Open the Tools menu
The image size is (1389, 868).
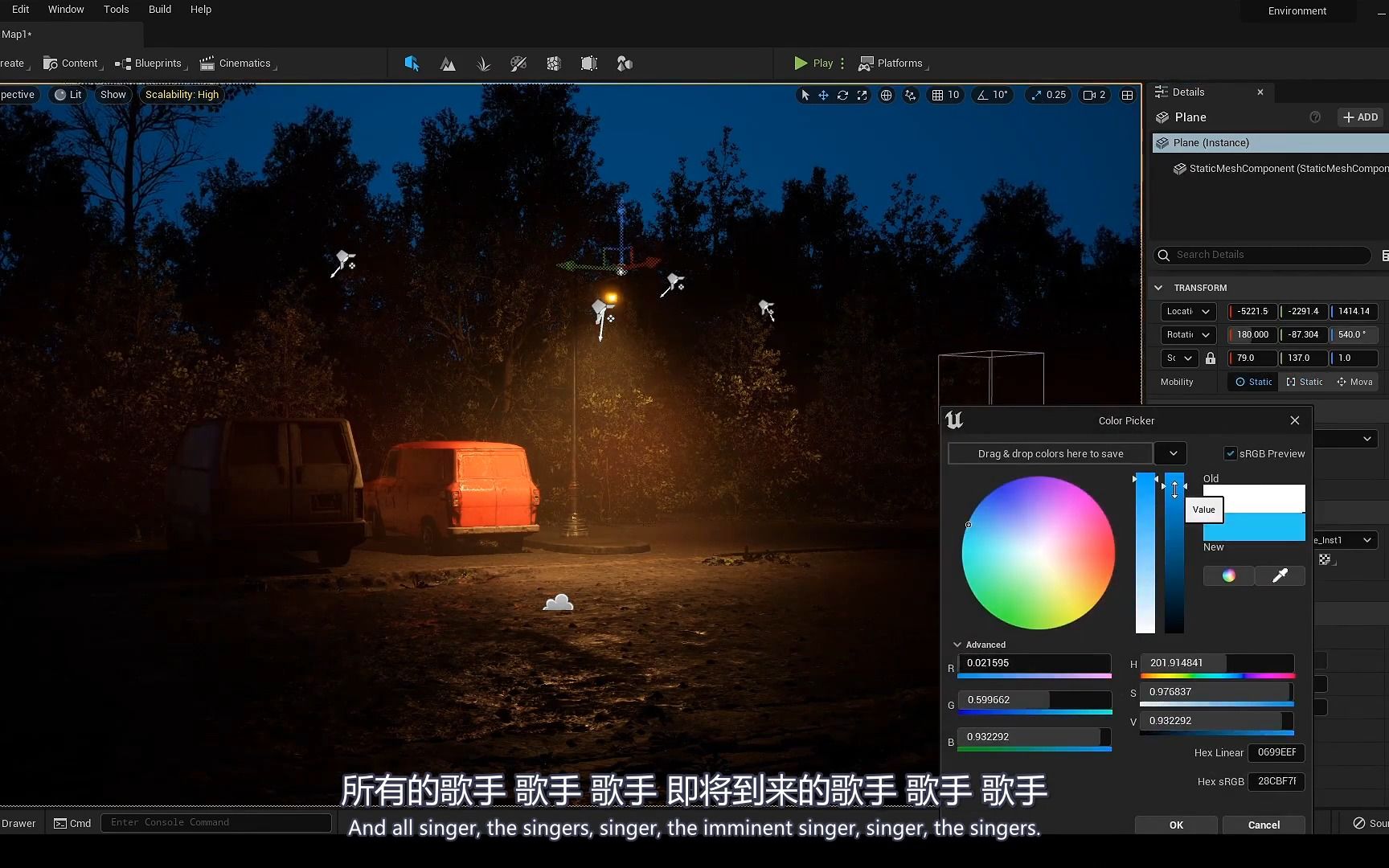[117, 10]
